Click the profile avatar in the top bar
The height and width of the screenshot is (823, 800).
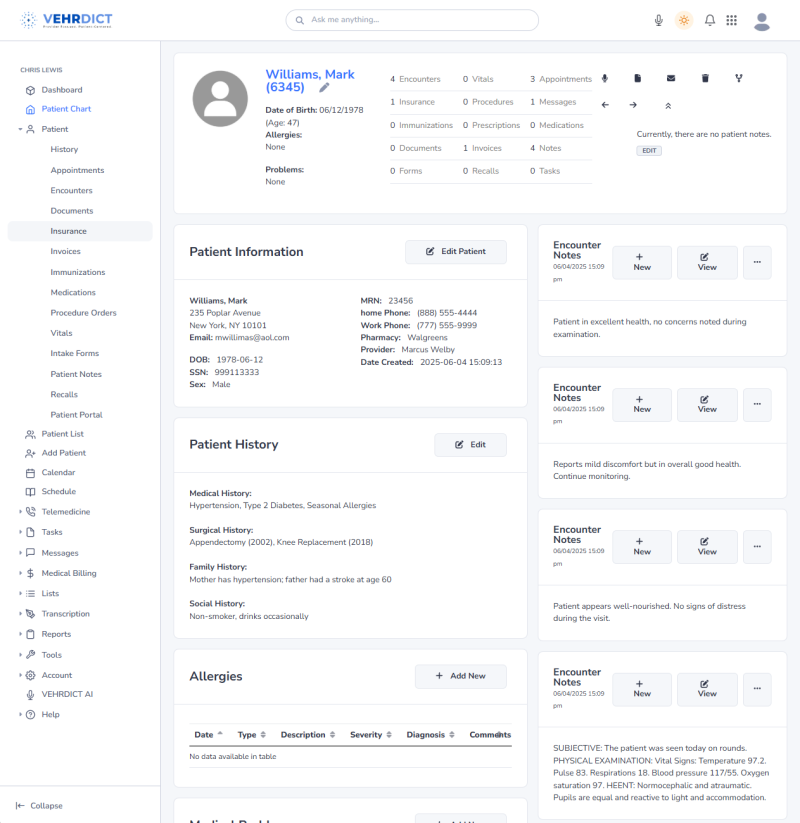(762, 20)
